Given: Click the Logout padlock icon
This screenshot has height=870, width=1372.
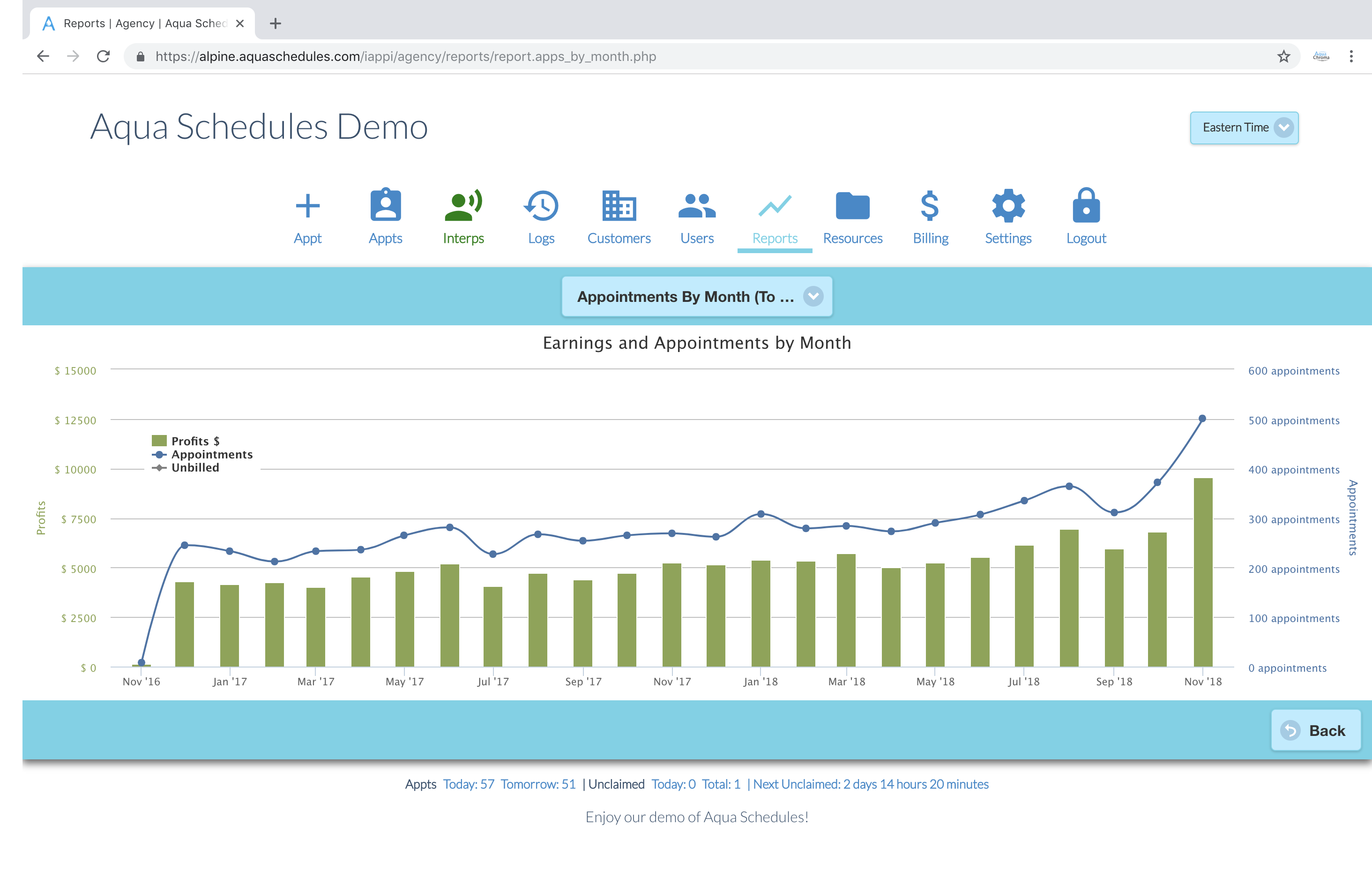Looking at the screenshot, I should click(x=1086, y=205).
